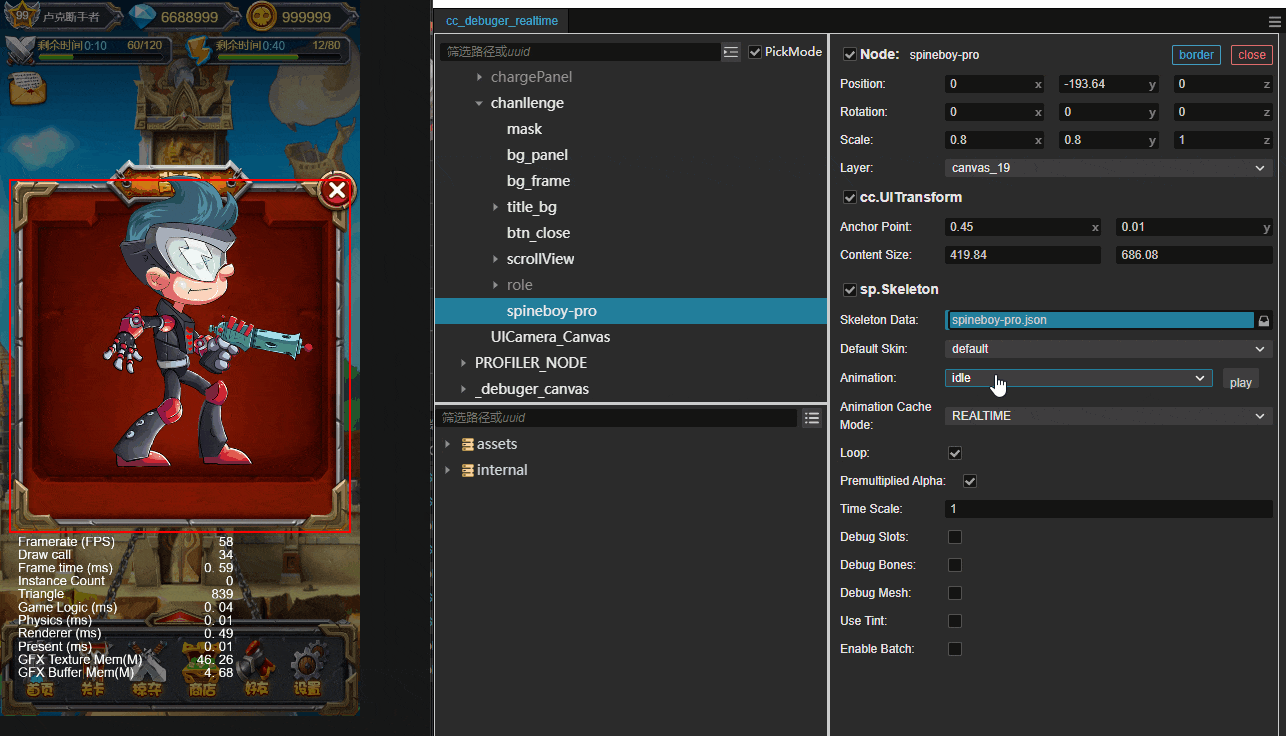This screenshot has width=1286, height=736.
Task: Click the node filter search field
Action: pyautogui.click(x=580, y=52)
